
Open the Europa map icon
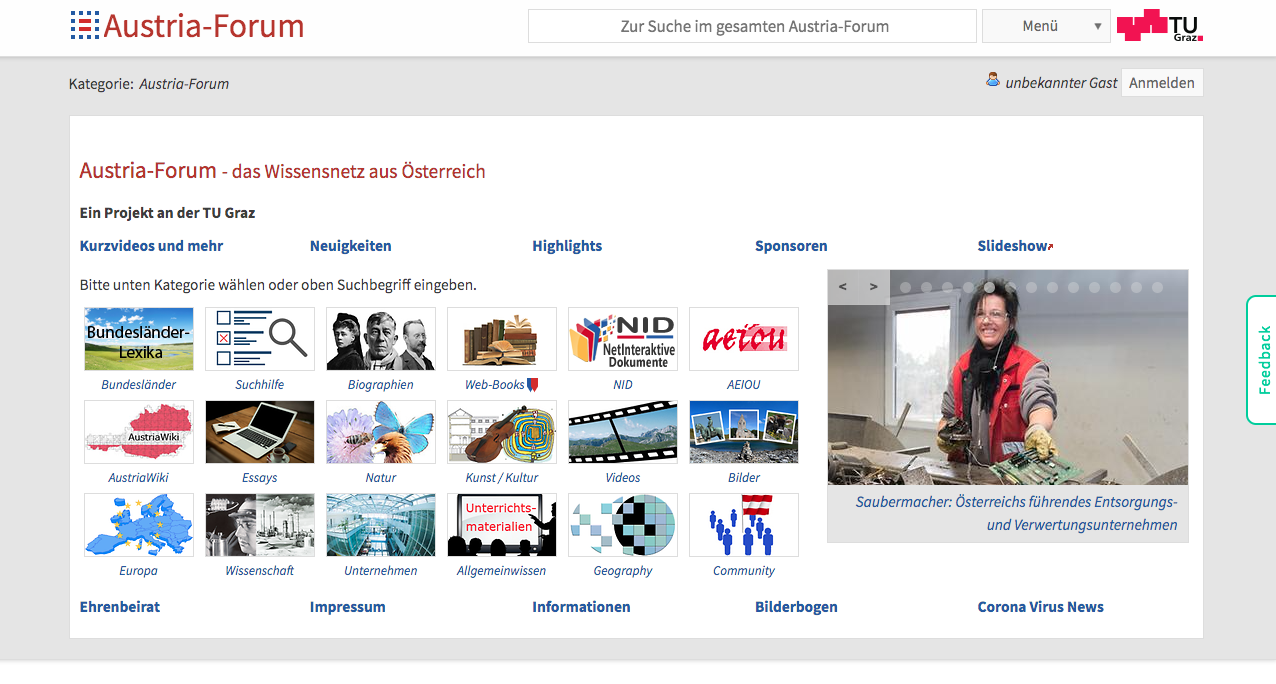click(x=139, y=525)
